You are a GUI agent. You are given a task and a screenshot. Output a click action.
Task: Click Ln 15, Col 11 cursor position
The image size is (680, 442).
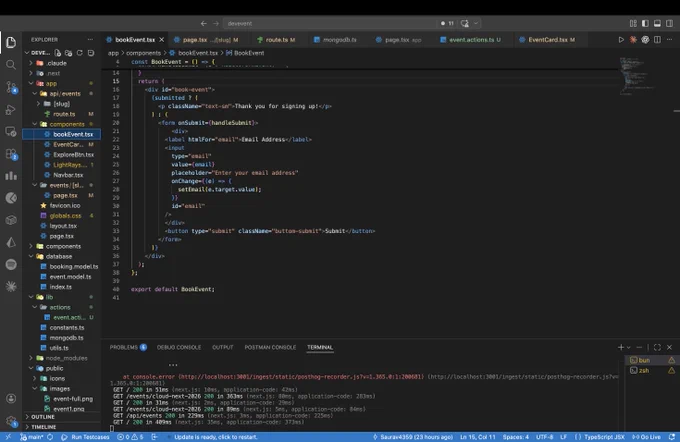click(477, 437)
